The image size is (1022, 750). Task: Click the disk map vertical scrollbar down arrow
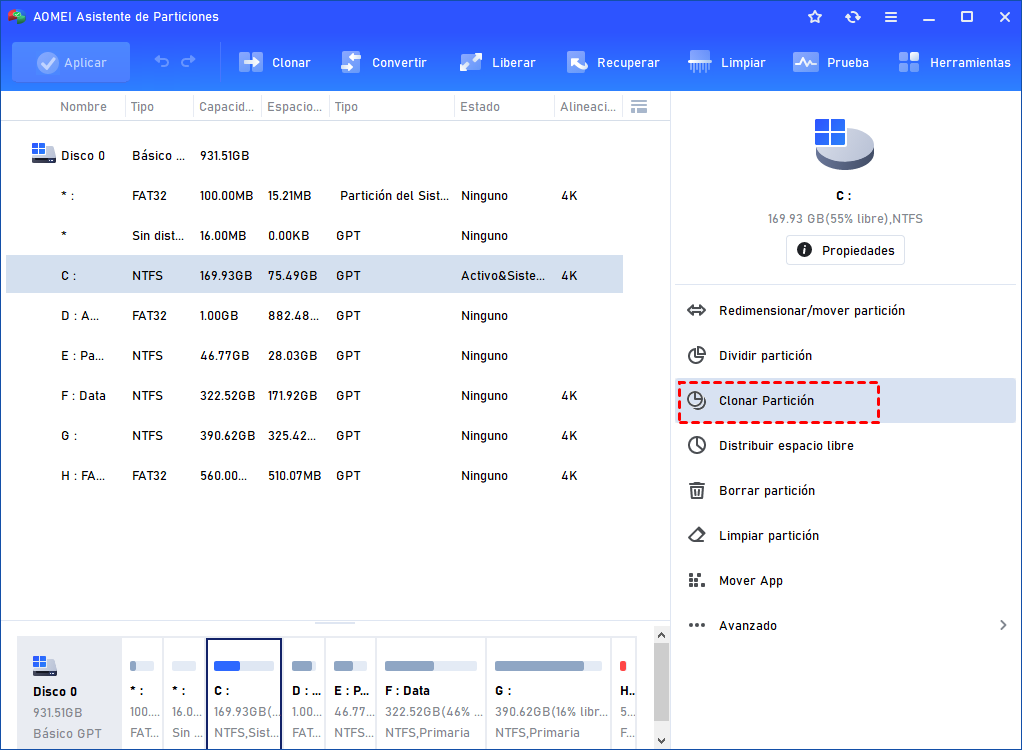click(661, 741)
